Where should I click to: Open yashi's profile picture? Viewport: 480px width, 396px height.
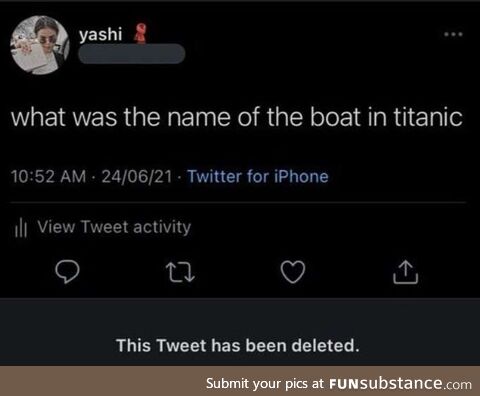pos(40,45)
